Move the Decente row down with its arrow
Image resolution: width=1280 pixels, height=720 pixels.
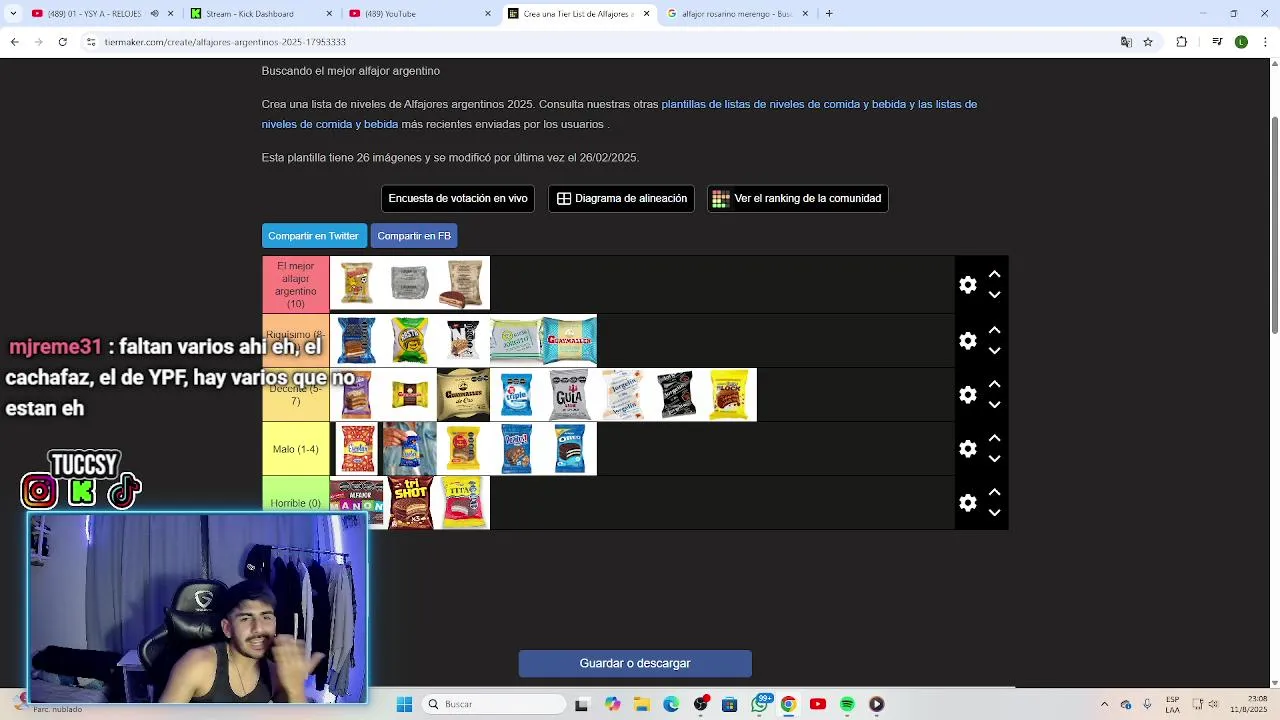tap(994, 405)
